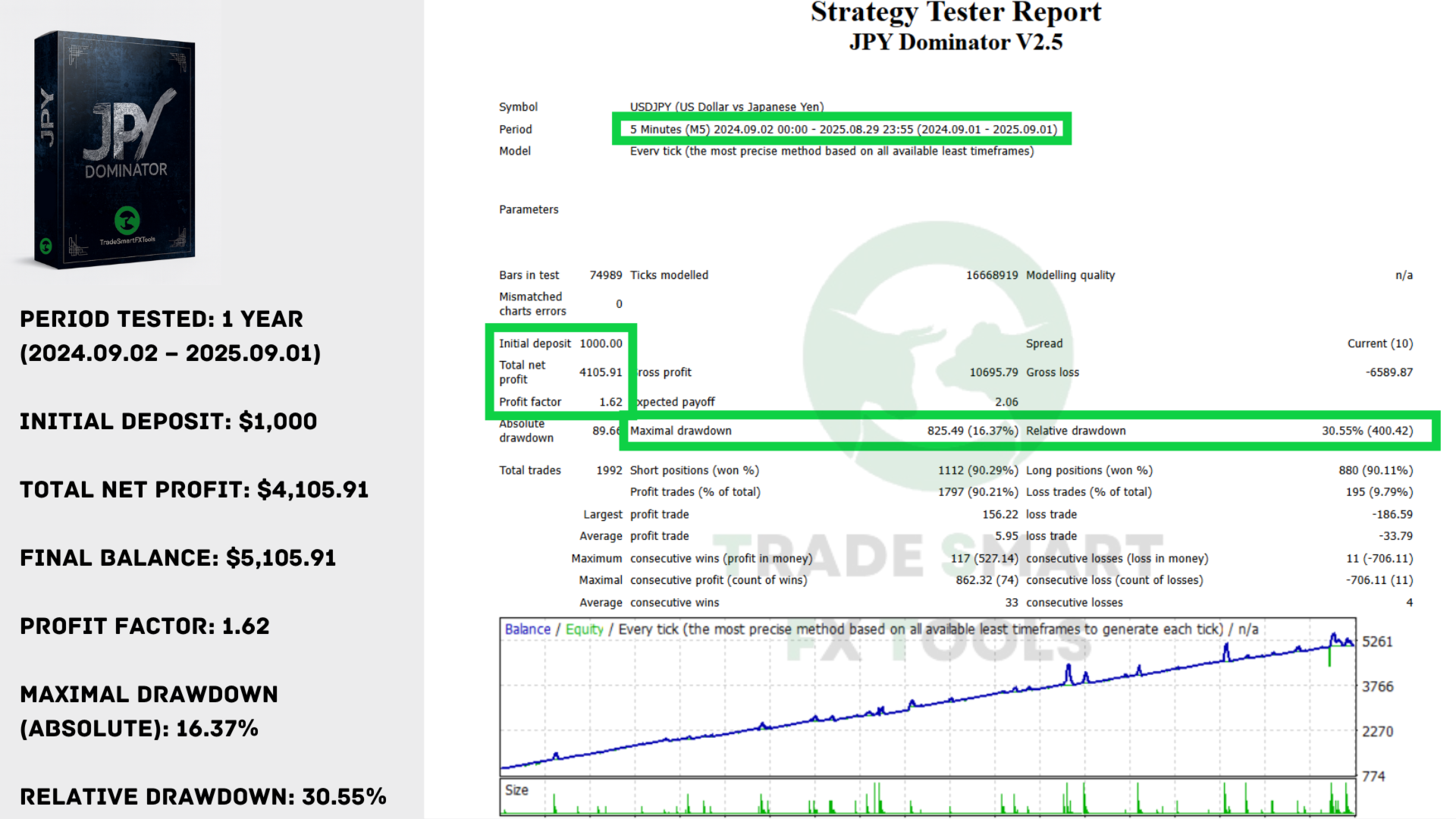Click the 774 value on chart axis
The image size is (1456, 819).
[x=1373, y=777]
